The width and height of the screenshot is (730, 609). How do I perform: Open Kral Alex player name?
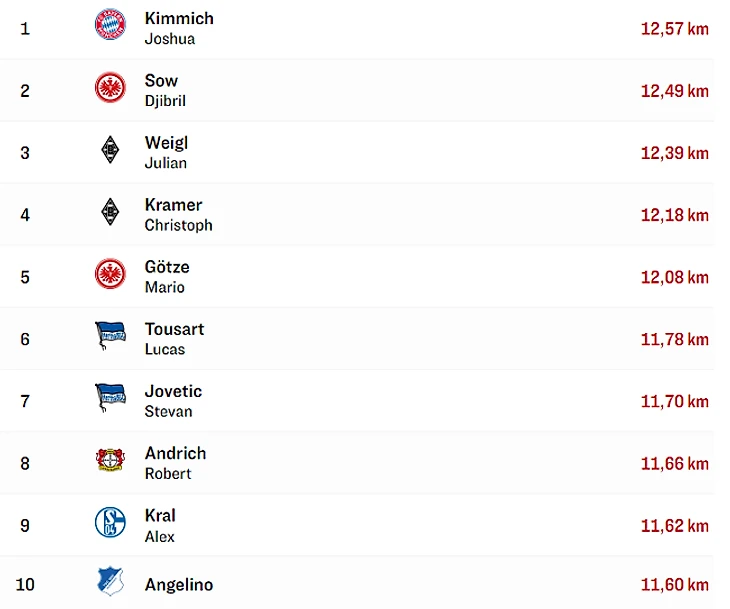tap(160, 525)
